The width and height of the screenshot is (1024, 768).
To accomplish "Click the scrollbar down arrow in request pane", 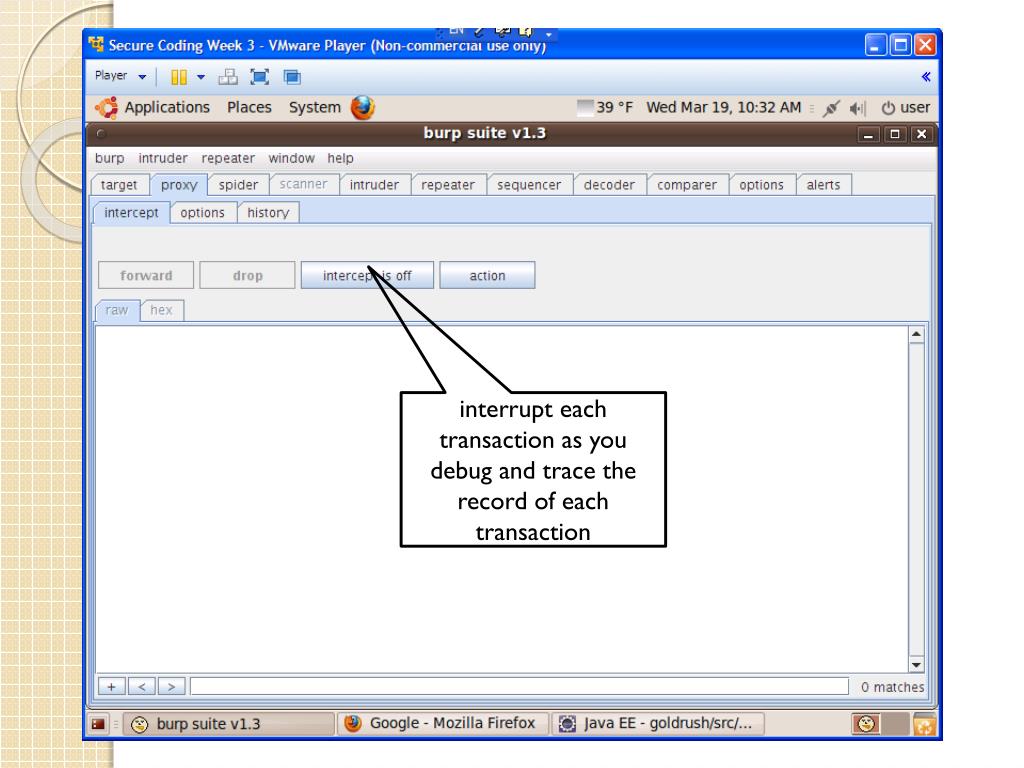I will coord(916,665).
